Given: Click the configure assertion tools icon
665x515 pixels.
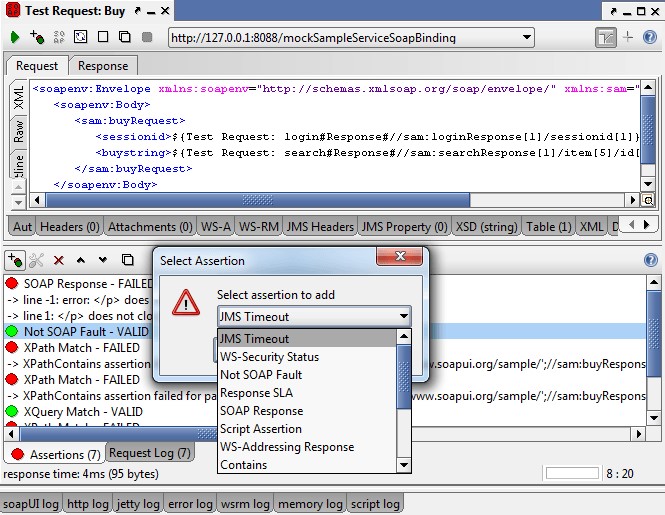Looking at the screenshot, I should 37,260.
